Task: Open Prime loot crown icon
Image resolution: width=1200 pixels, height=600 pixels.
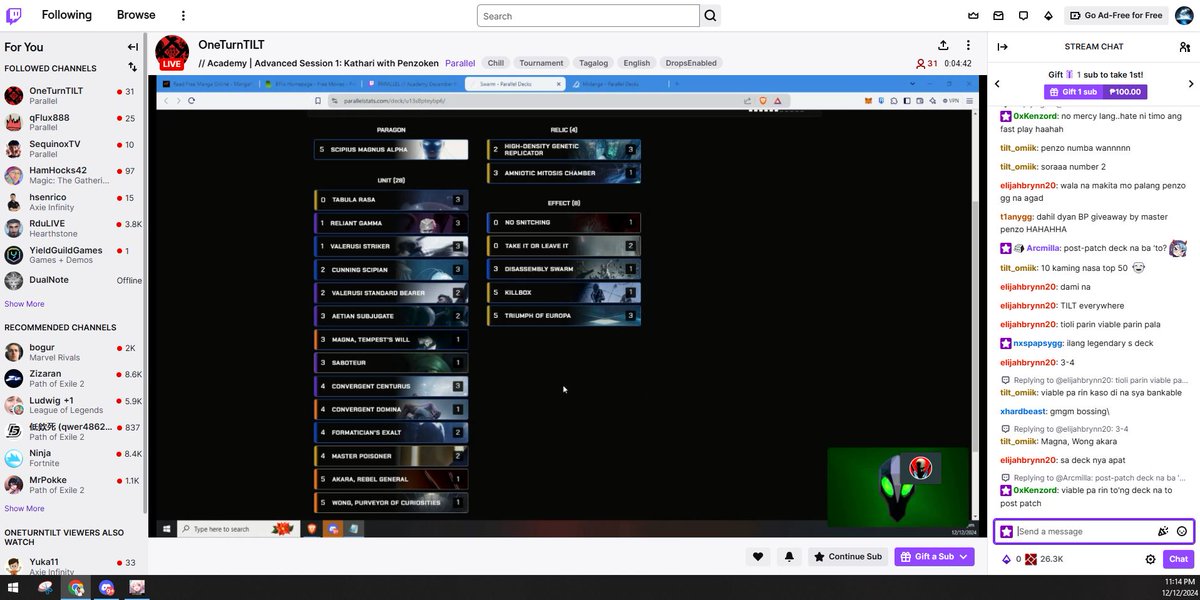Action: tap(973, 16)
